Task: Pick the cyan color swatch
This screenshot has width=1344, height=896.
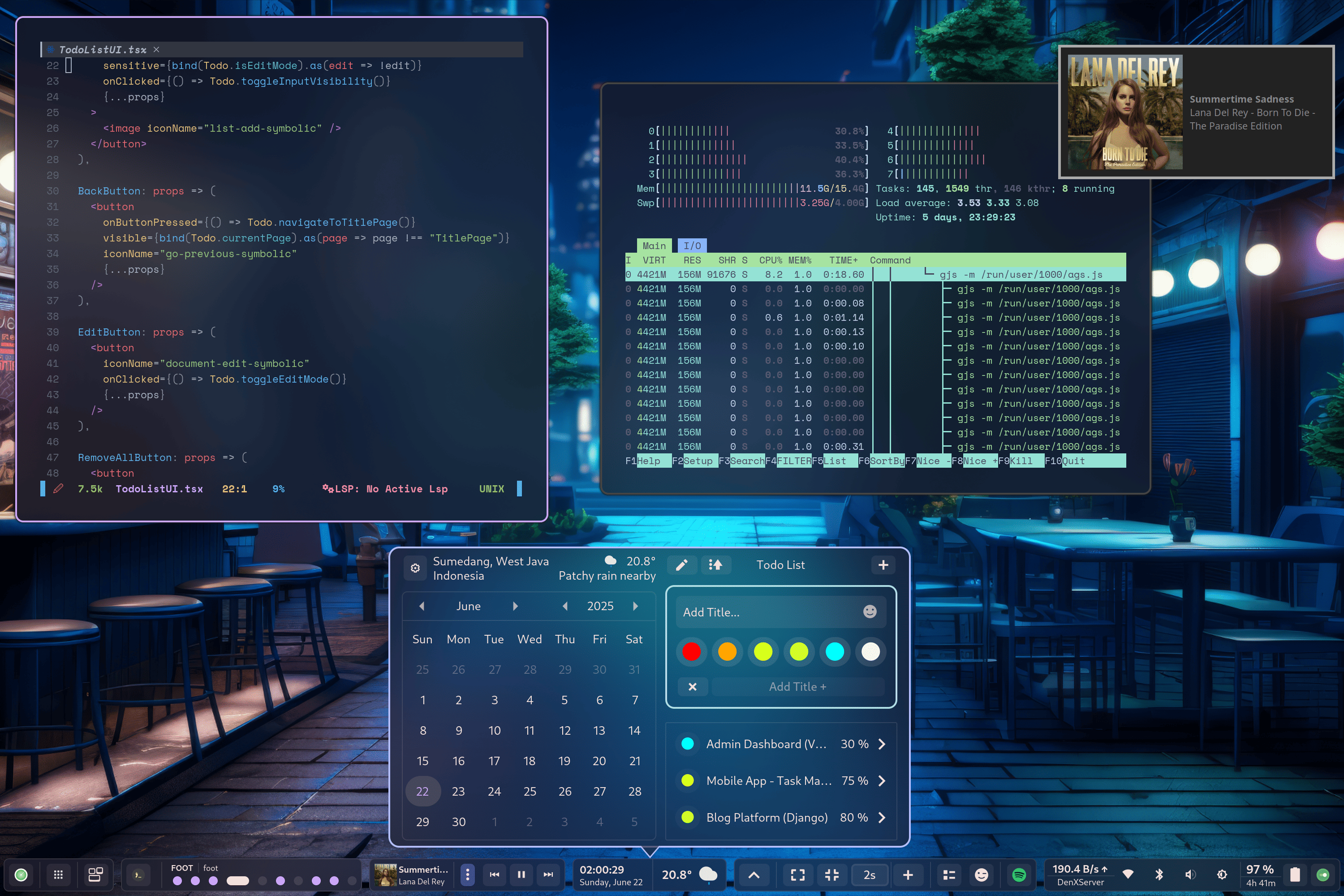Action: coord(835,651)
